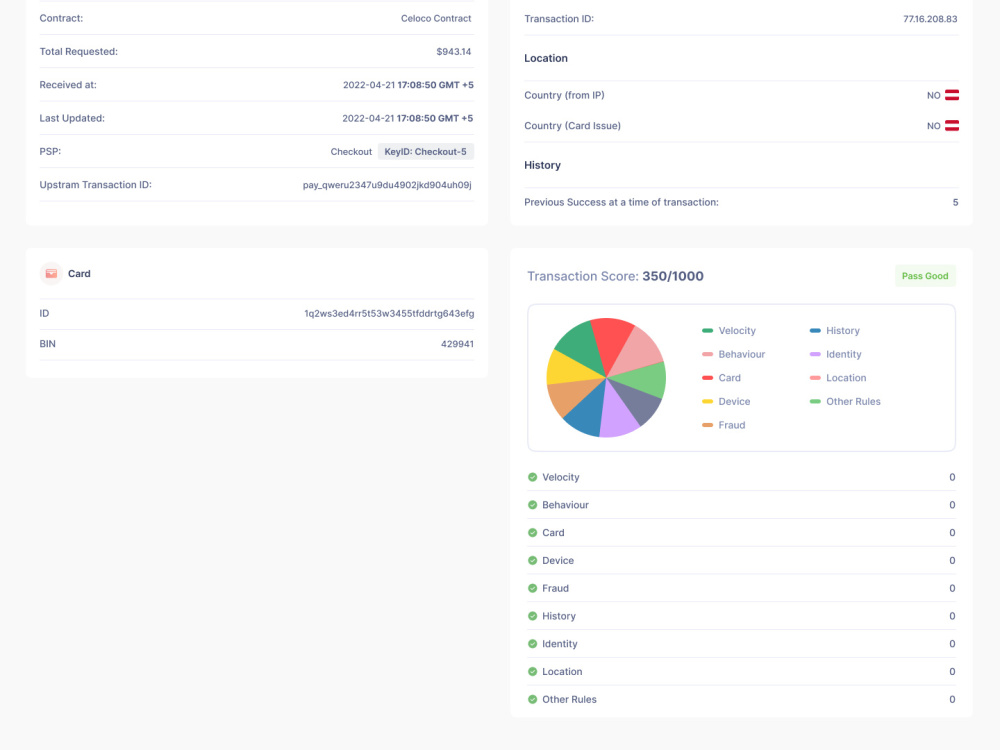
Task: Click green check icon next to Location row
Action: (x=533, y=672)
